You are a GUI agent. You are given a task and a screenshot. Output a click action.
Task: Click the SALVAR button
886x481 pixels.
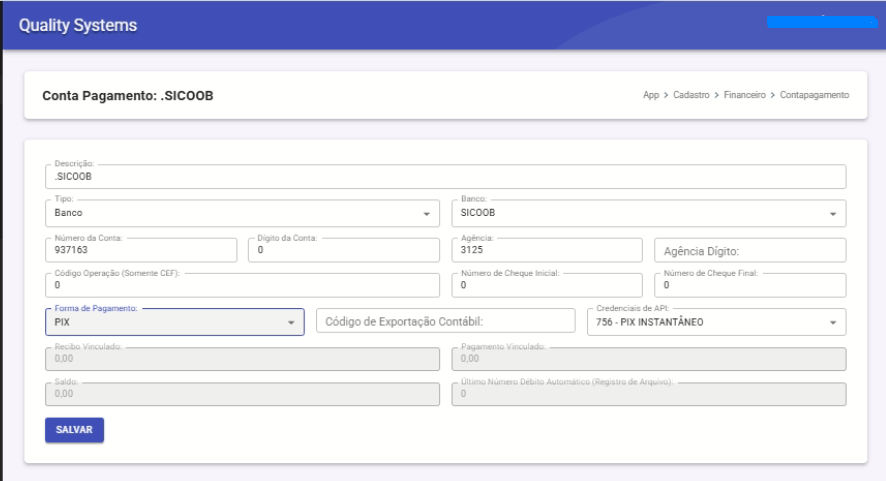coord(74,430)
